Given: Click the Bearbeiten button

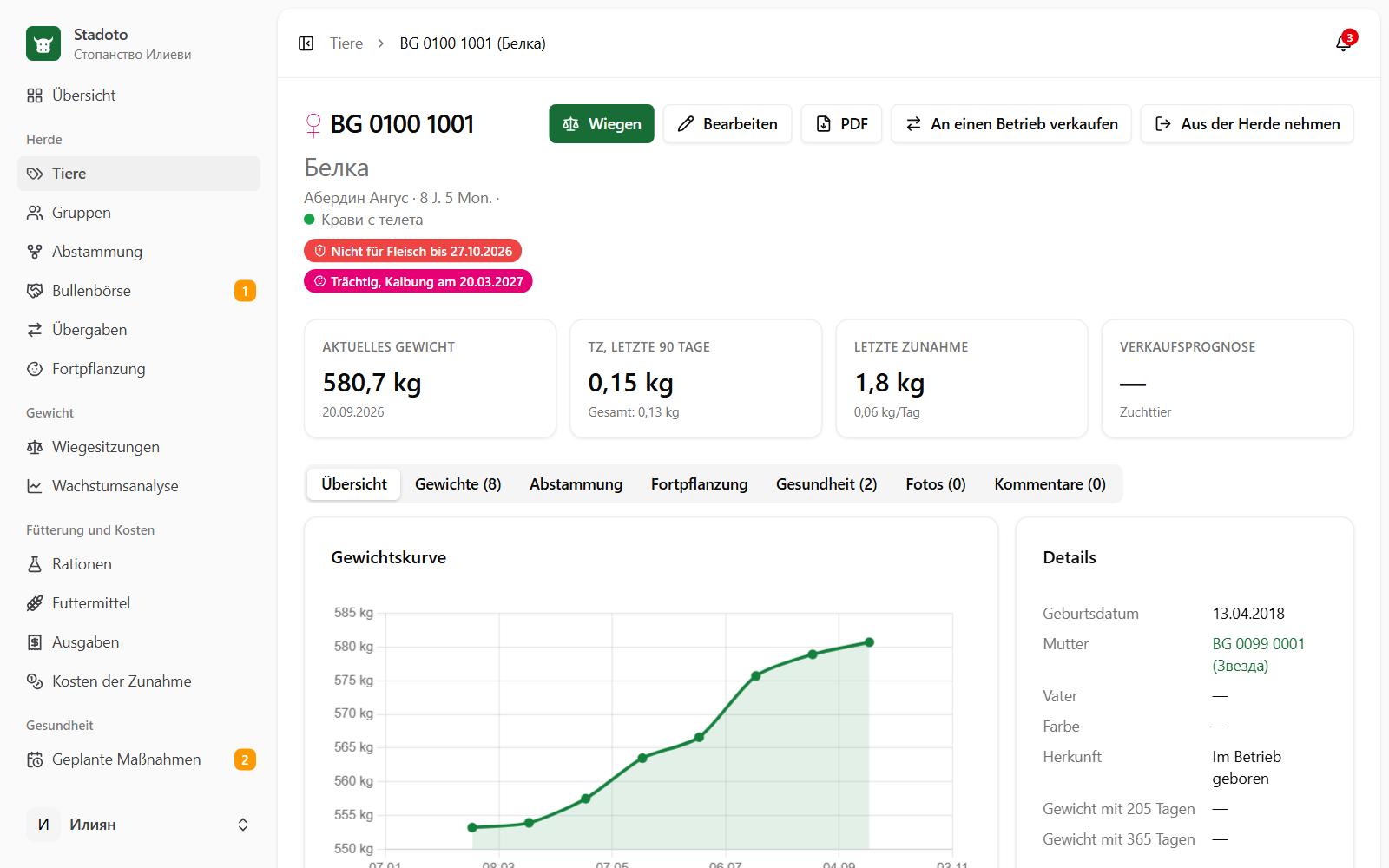Looking at the screenshot, I should 727,124.
